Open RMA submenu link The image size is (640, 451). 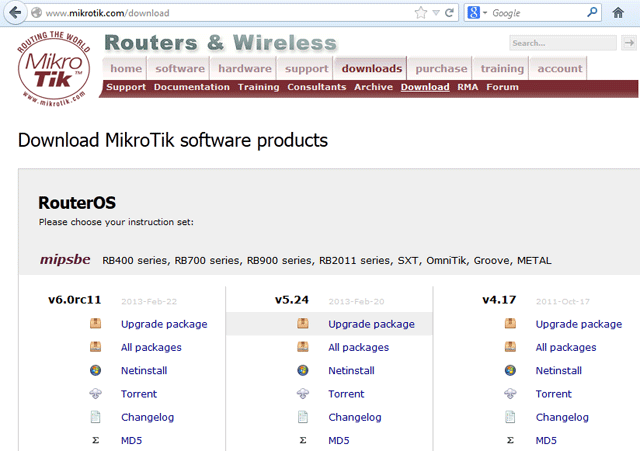click(x=467, y=87)
